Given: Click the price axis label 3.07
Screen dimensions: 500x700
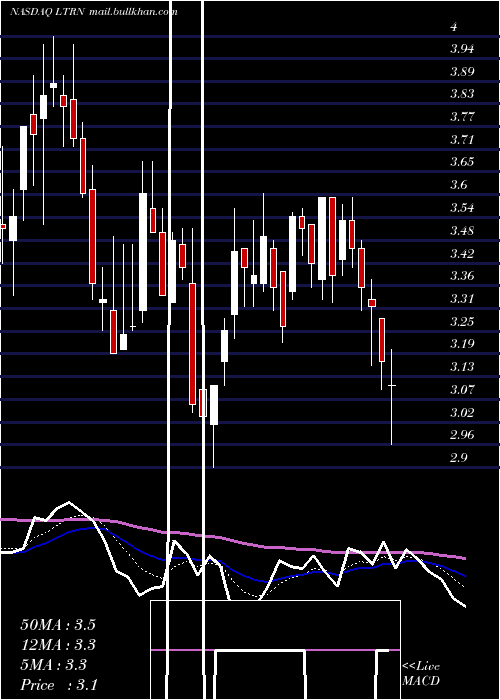Looking at the screenshot, I should (462, 390).
